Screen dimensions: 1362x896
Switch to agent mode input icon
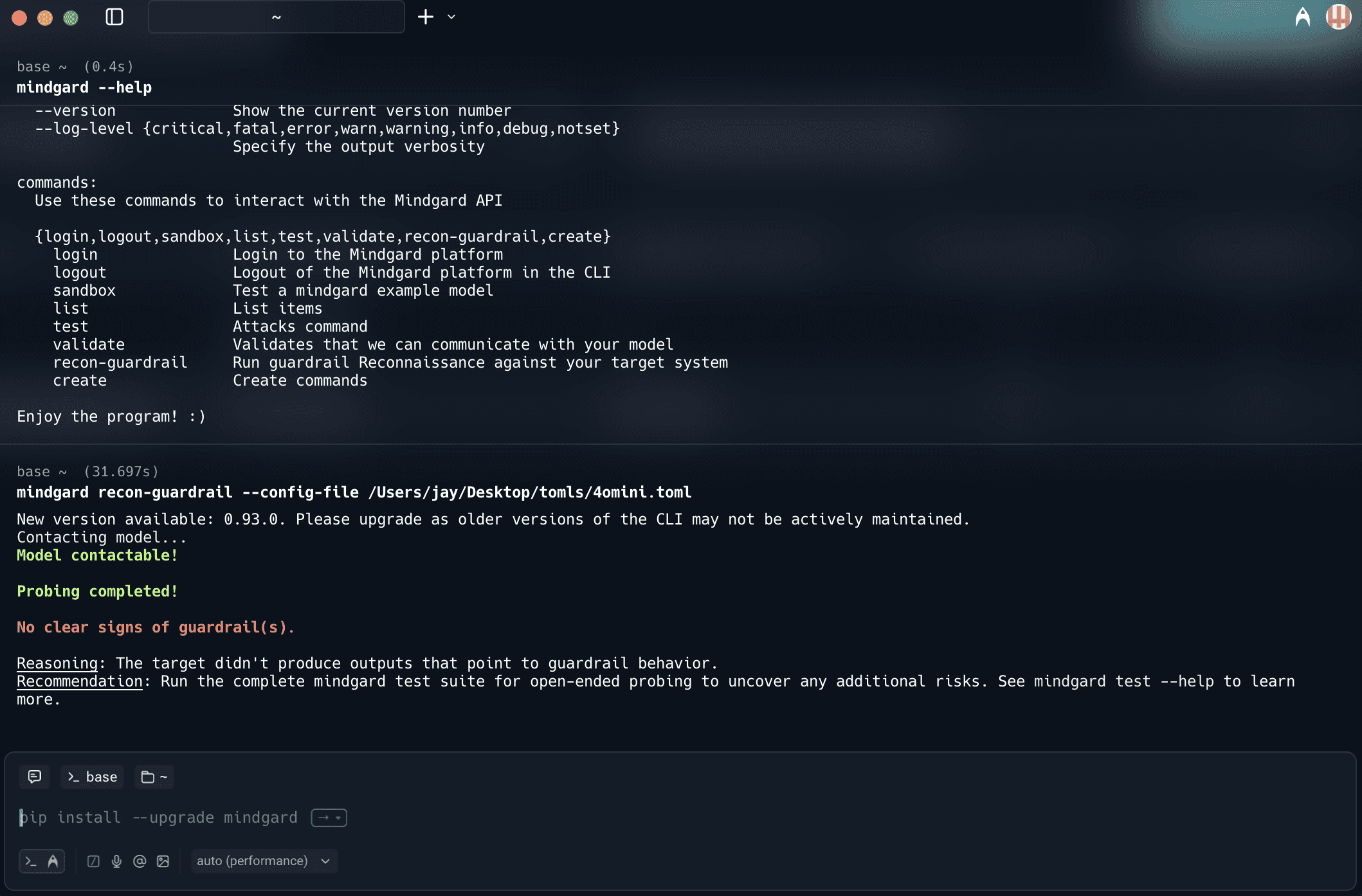(x=53, y=861)
